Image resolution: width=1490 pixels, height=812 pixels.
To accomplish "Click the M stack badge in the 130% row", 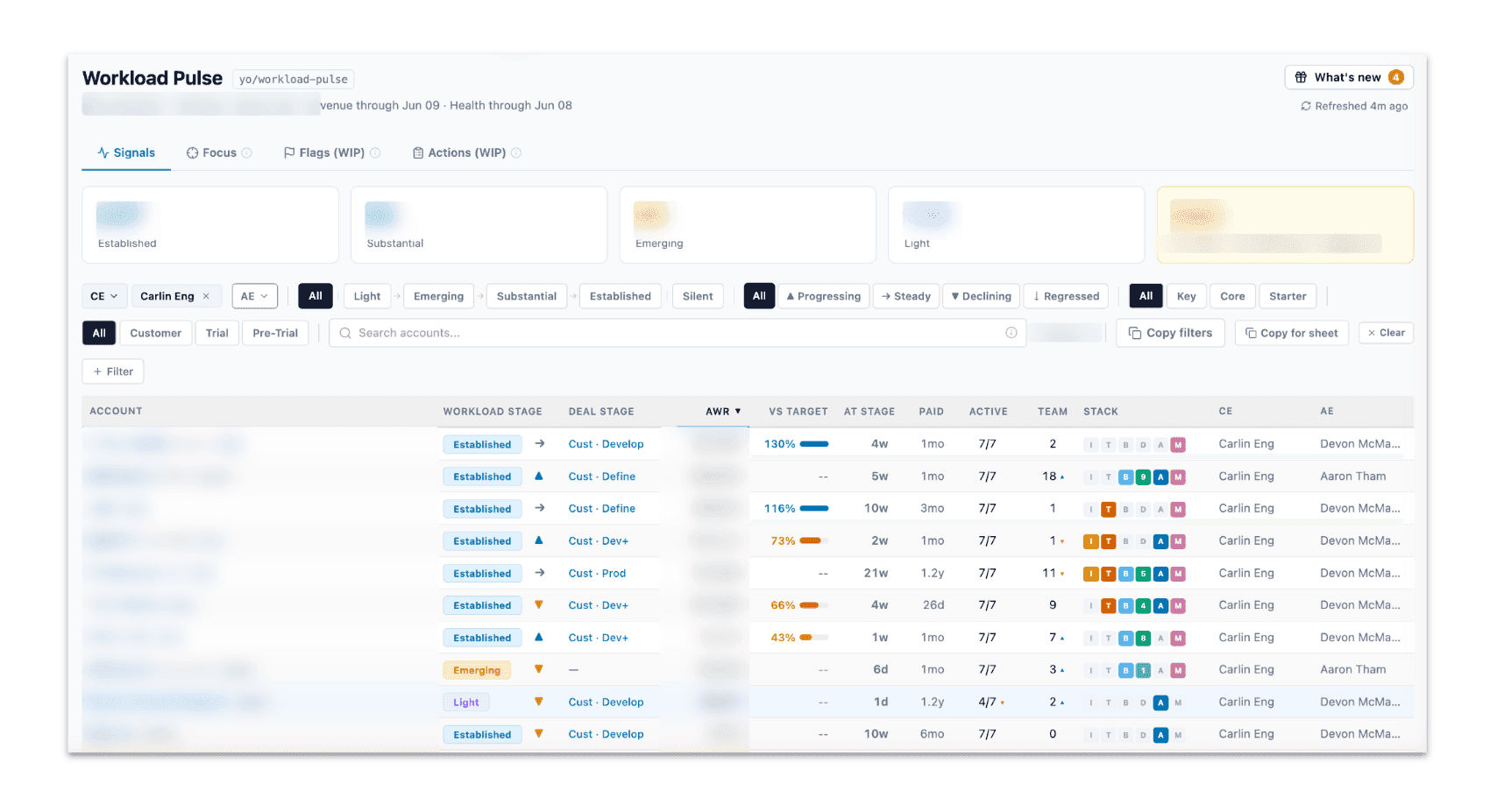I will 1178,445.
